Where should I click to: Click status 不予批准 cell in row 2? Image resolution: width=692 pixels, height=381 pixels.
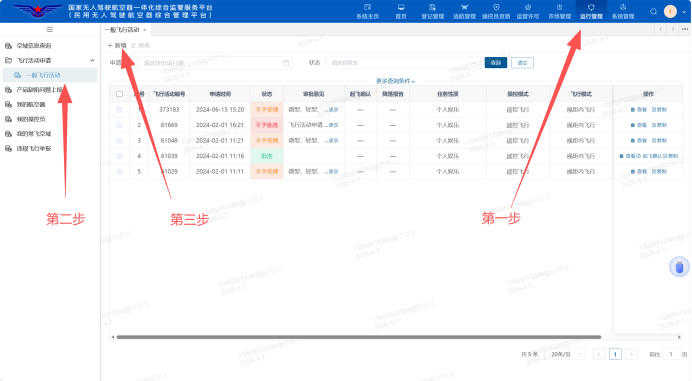click(267, 125)
